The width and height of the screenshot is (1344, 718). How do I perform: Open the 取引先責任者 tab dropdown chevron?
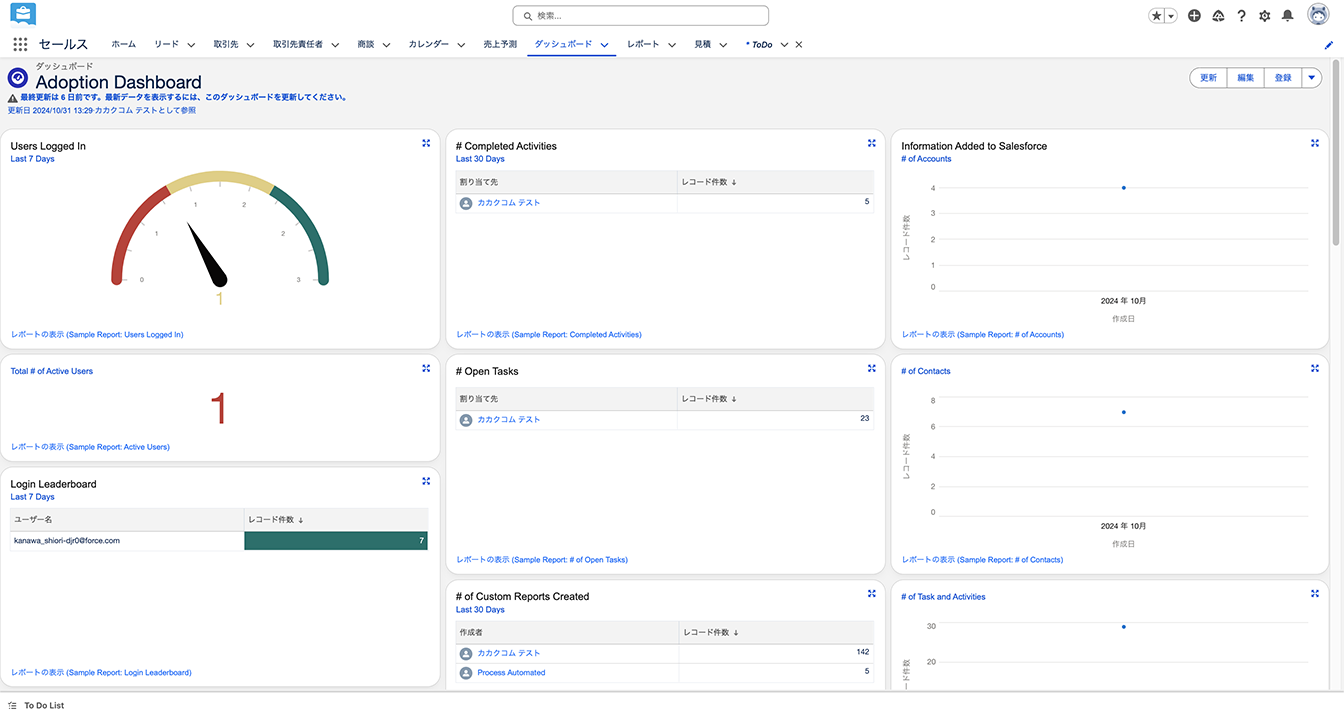pyautogui.click(x=335, y=45)
